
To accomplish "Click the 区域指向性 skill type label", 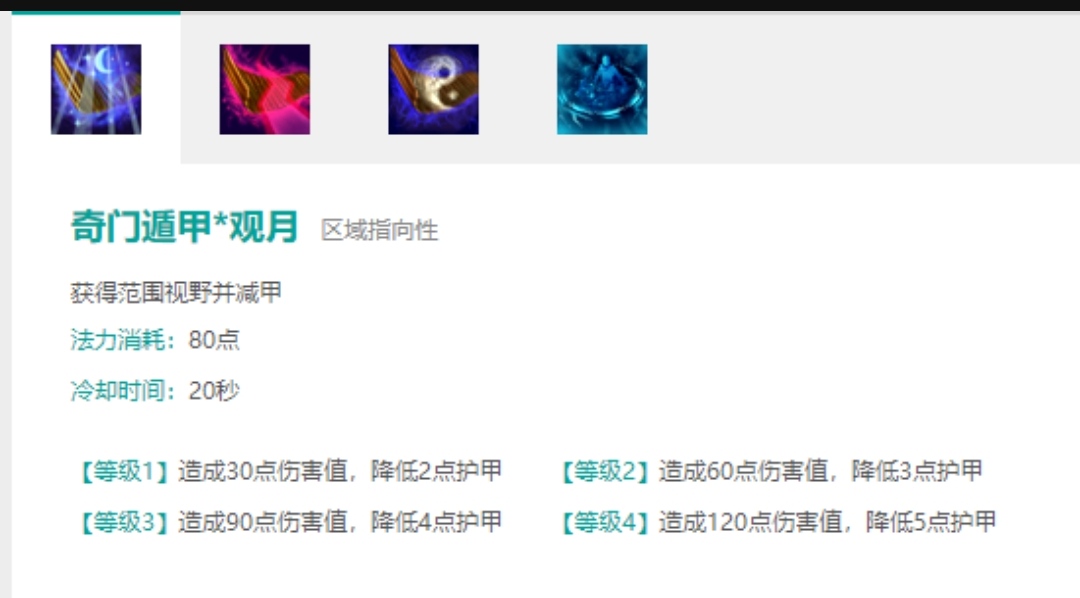I will pos(380,230).
